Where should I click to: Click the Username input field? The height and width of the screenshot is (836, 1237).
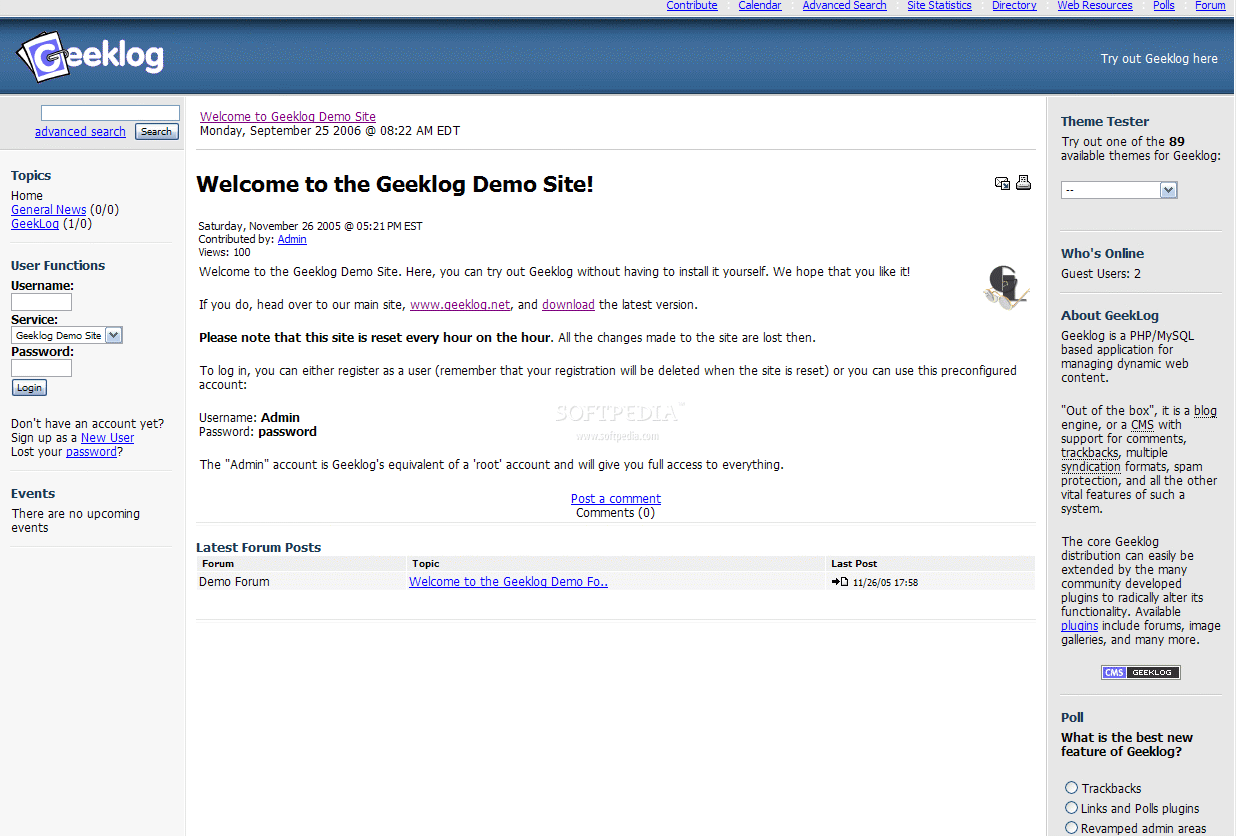click(41, 302)
